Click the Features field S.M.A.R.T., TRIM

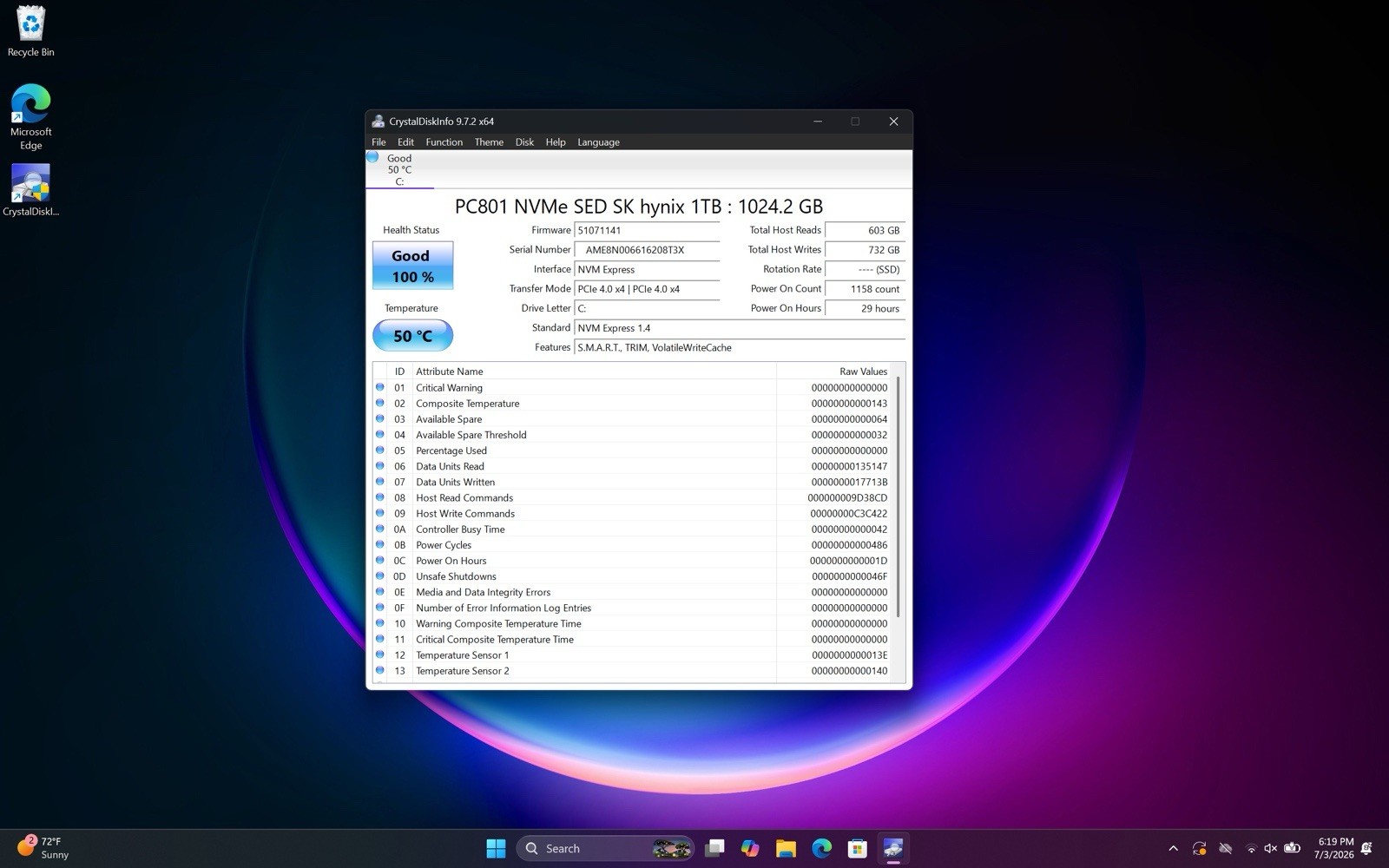tap(740, 347)
